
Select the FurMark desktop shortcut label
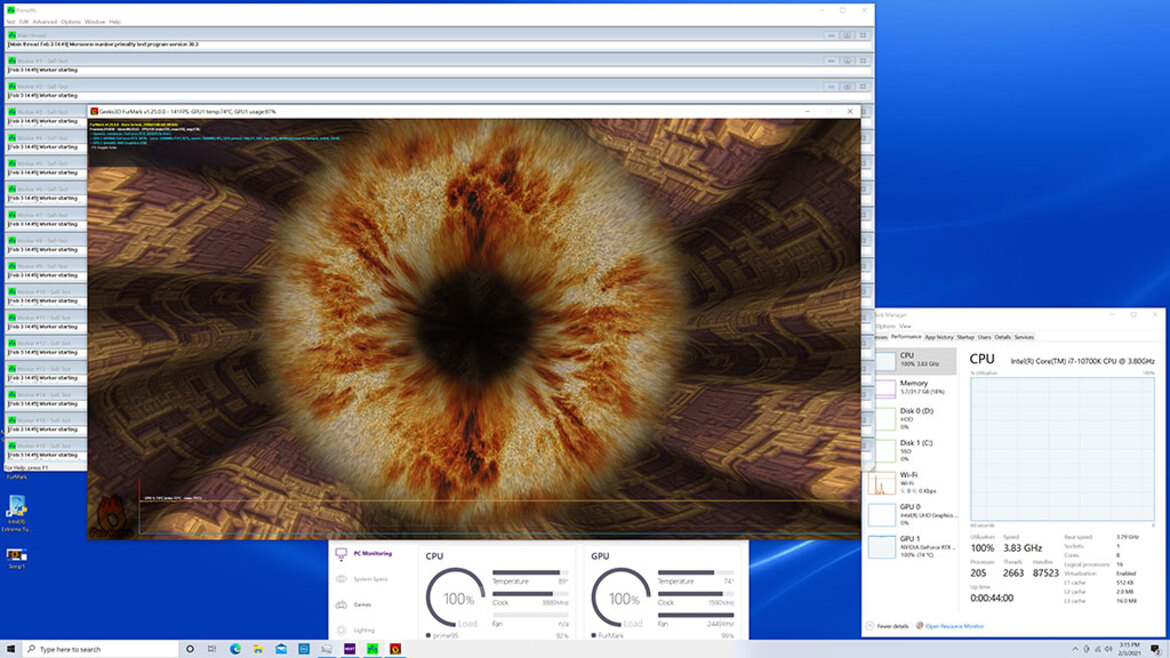point(16,477)
